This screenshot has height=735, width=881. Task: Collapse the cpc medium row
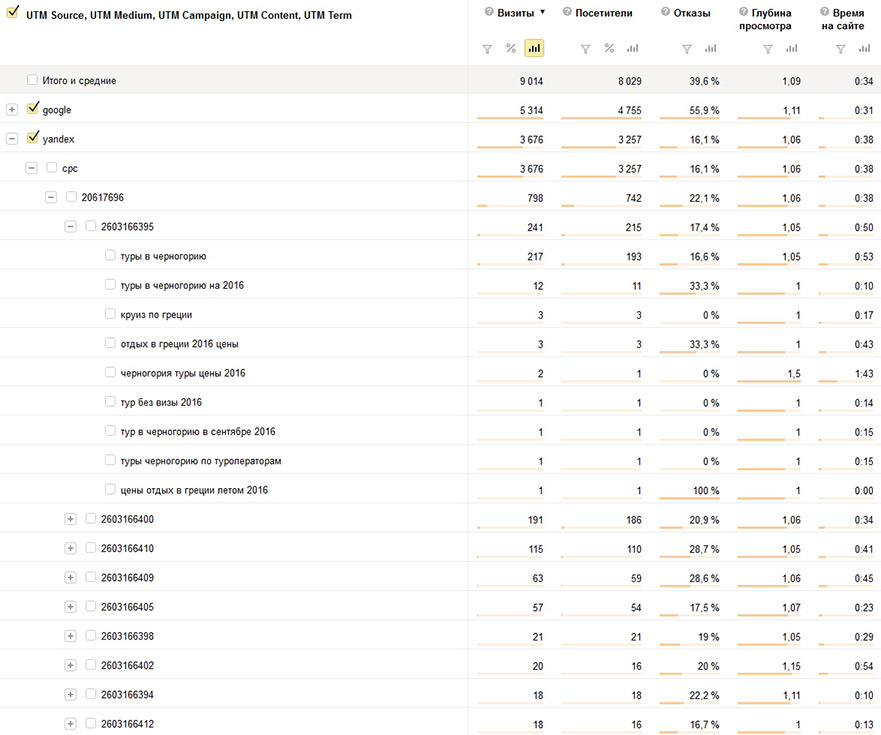coord(32,168)
